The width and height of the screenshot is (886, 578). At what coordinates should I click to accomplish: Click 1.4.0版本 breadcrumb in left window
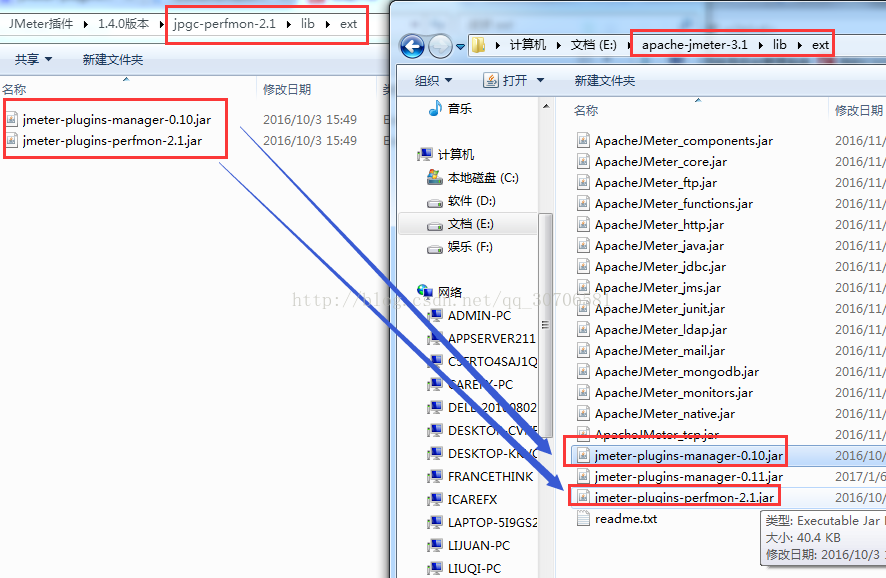coord(123,24)
